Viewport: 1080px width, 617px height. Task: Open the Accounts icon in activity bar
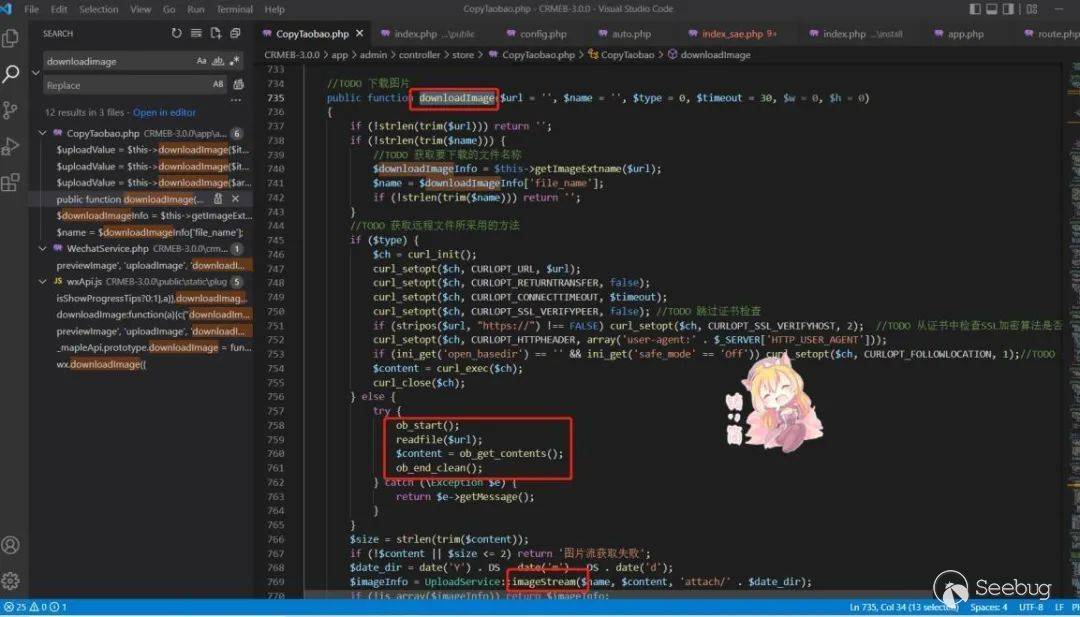pyautogui.click(x=11, y=545)
